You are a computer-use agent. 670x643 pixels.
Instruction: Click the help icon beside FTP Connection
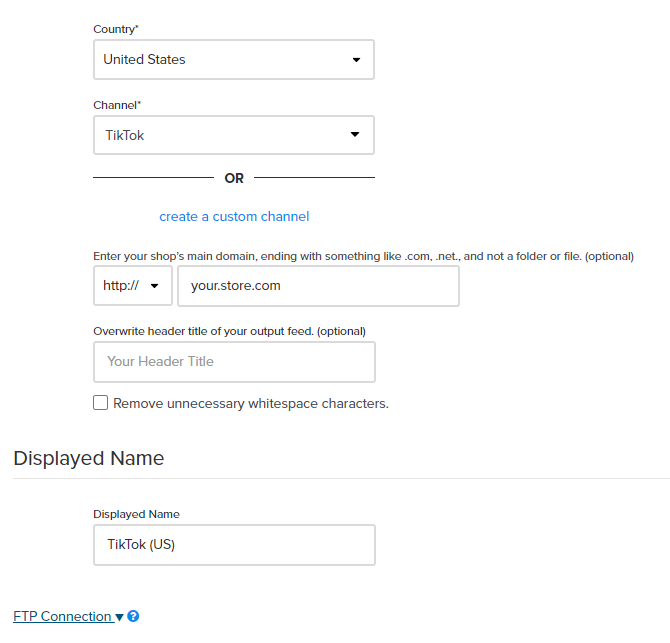coord(133,617)
